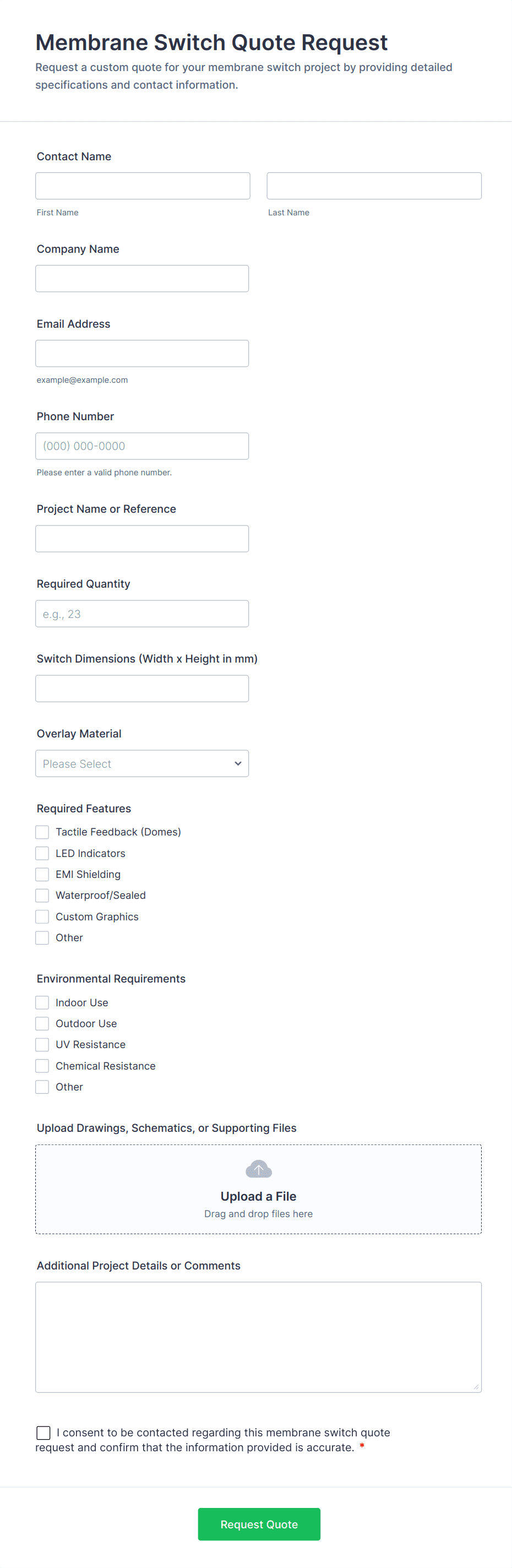Click the cloud upload icon

pyautogui.click(x=258, y=1168)
